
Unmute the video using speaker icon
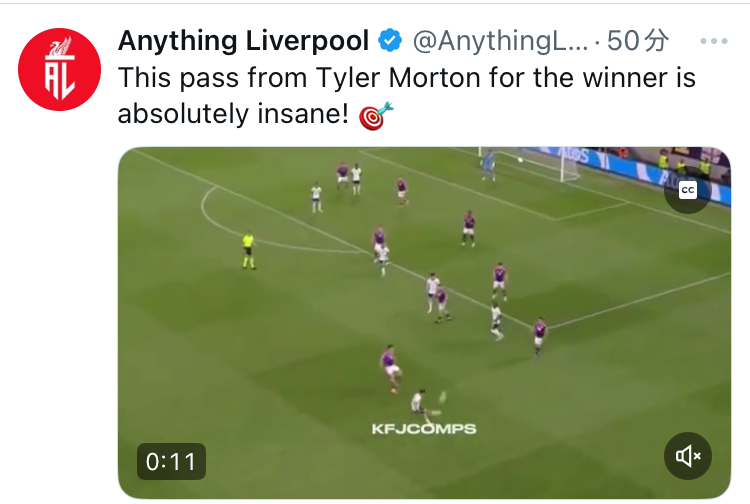pos(688,456)
